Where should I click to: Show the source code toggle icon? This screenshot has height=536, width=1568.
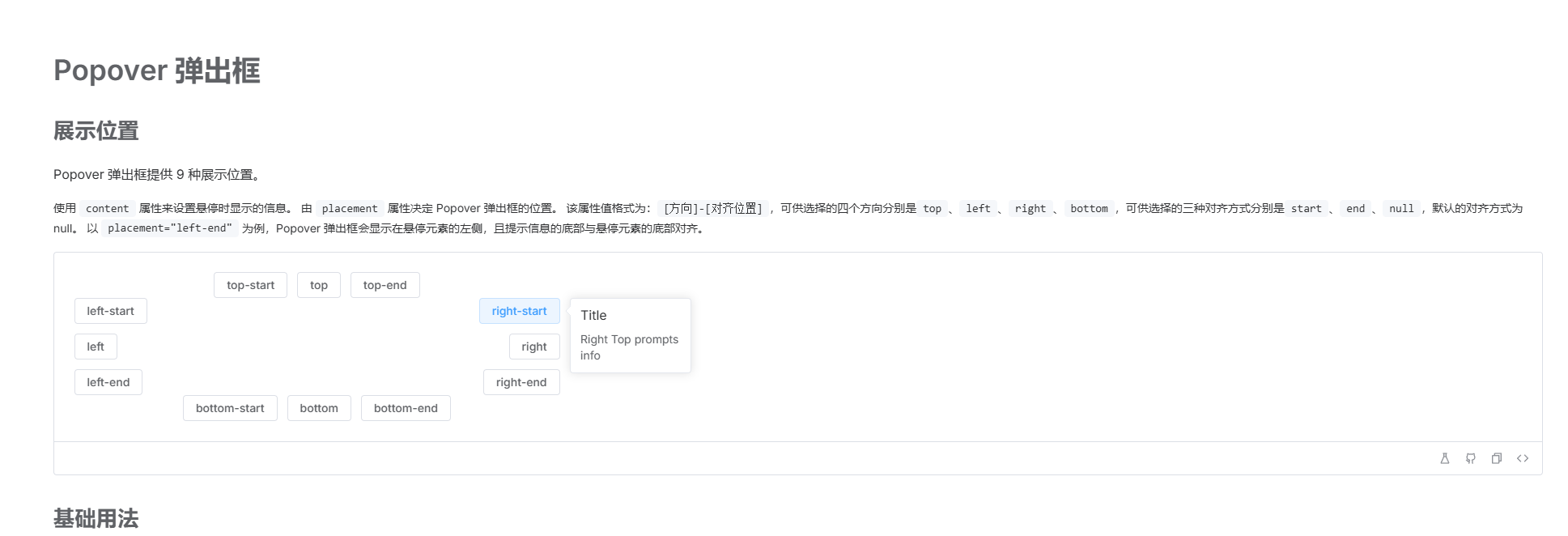pos(1523,458)
